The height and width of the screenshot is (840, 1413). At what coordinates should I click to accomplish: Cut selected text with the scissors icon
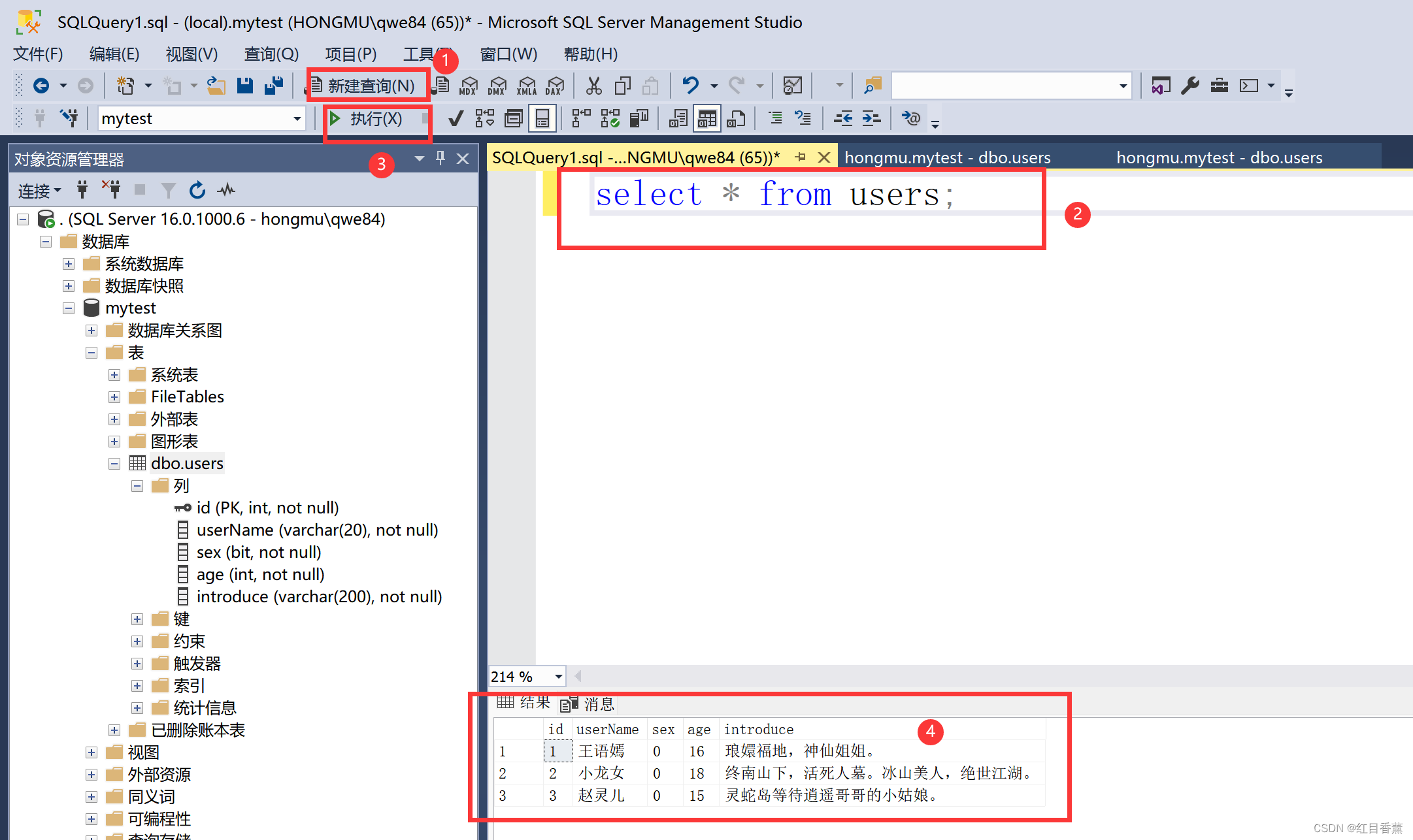pos(593,86)
